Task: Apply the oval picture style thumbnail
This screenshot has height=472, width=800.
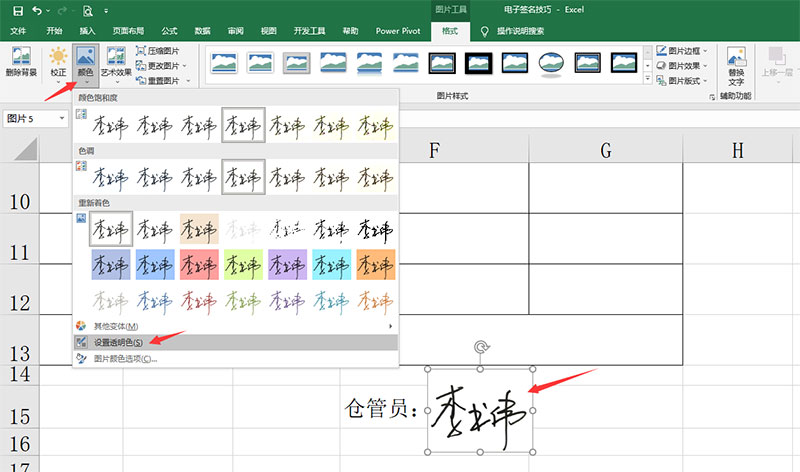Action: (x=552, y=64)
